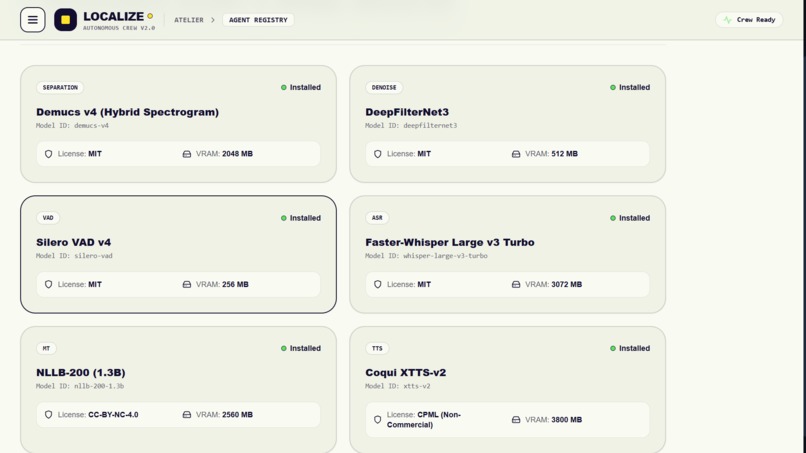
Task: Click the shield license icon on Faster-Whisper card
Action: pyautogui.click(x=377, y=284)
